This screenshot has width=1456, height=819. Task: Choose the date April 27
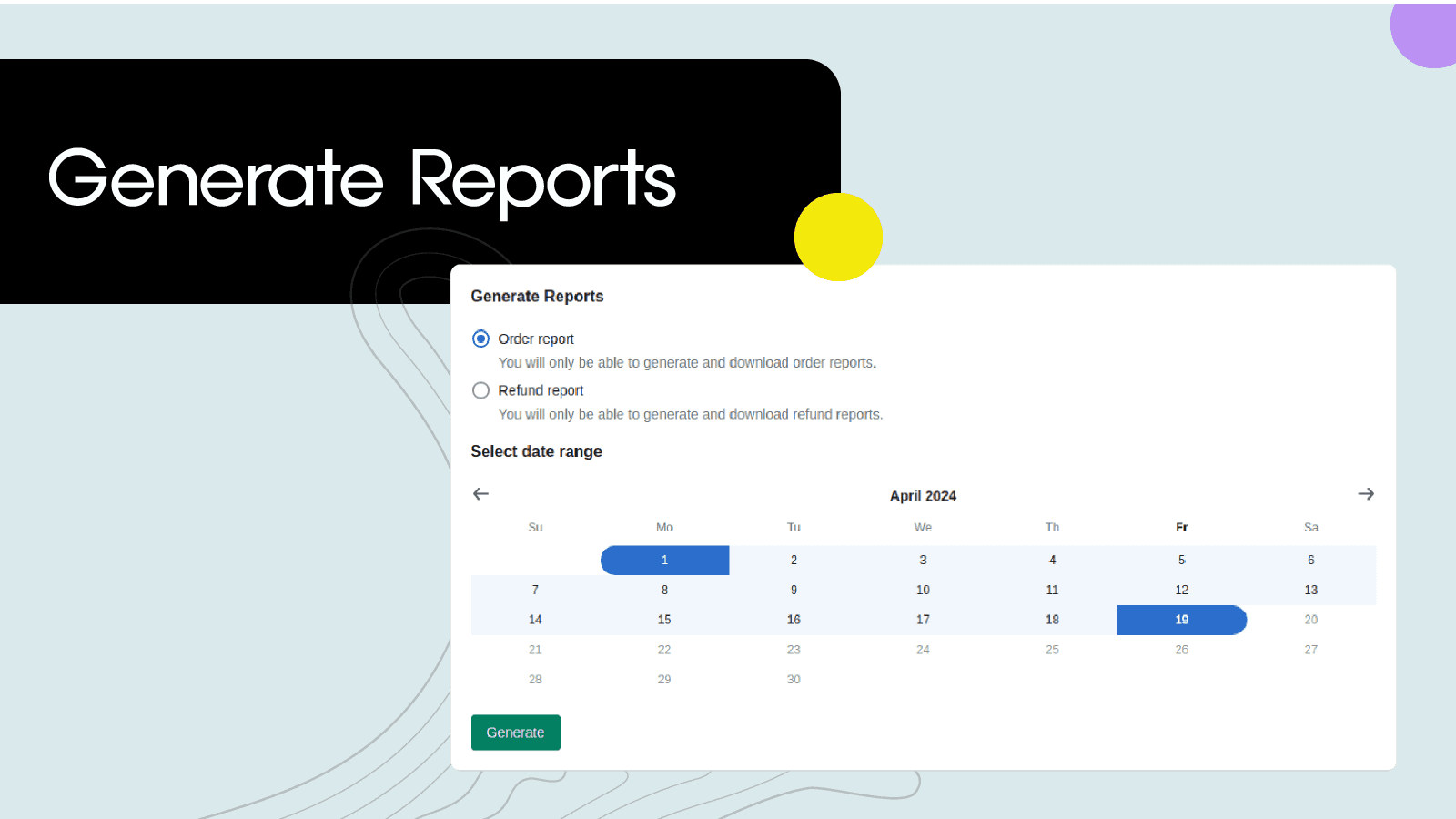1310,650
